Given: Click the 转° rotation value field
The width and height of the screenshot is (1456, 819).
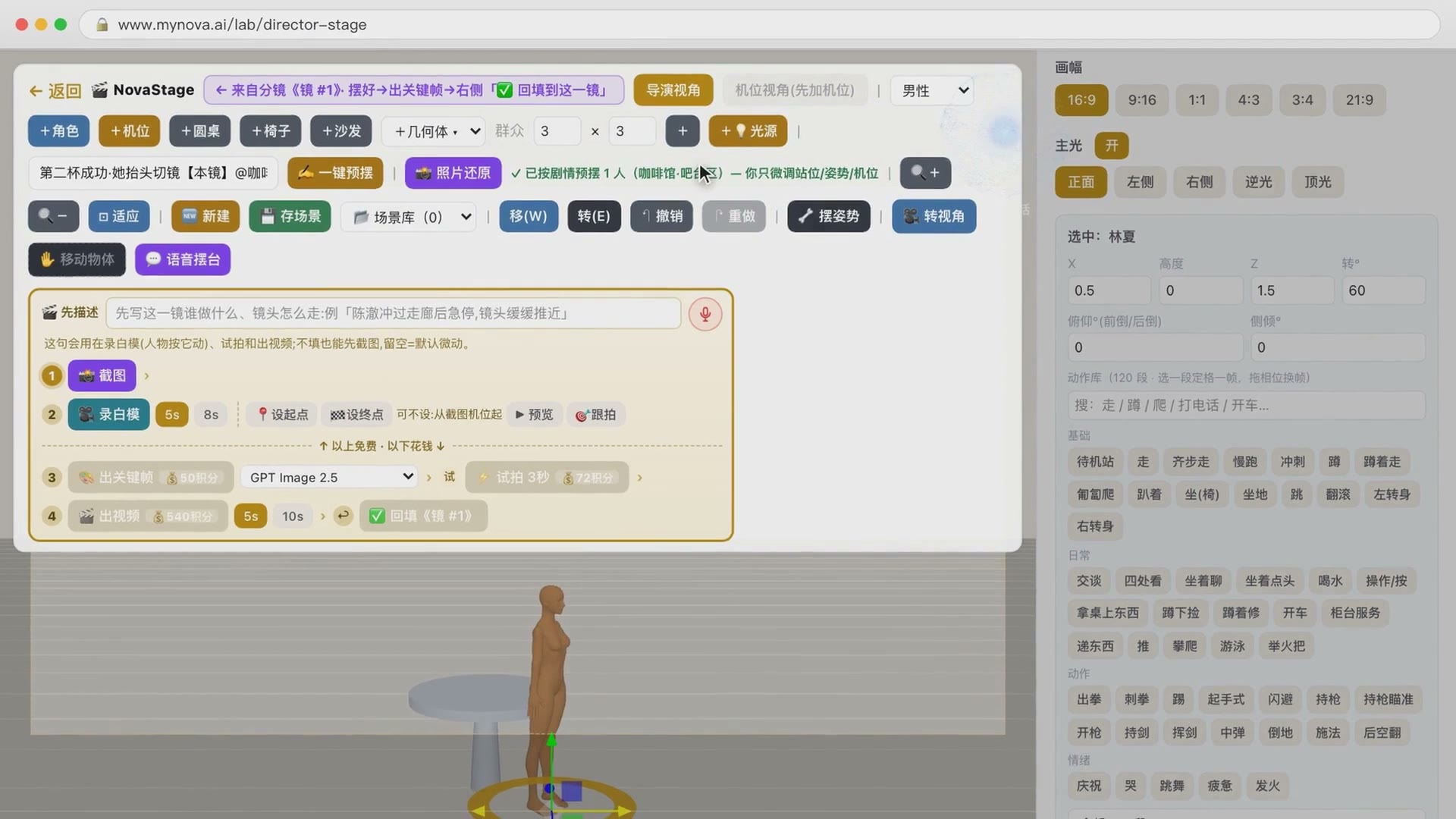Looking at the screenshot, I should 1383,290.
